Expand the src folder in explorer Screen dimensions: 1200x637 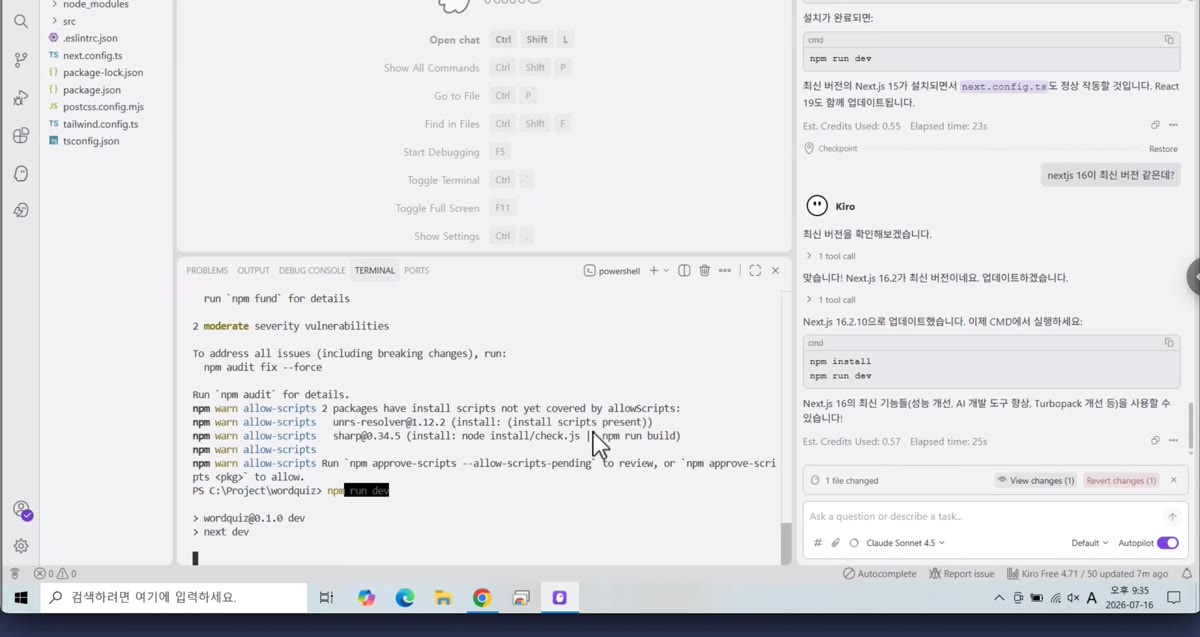coord(69,21)
